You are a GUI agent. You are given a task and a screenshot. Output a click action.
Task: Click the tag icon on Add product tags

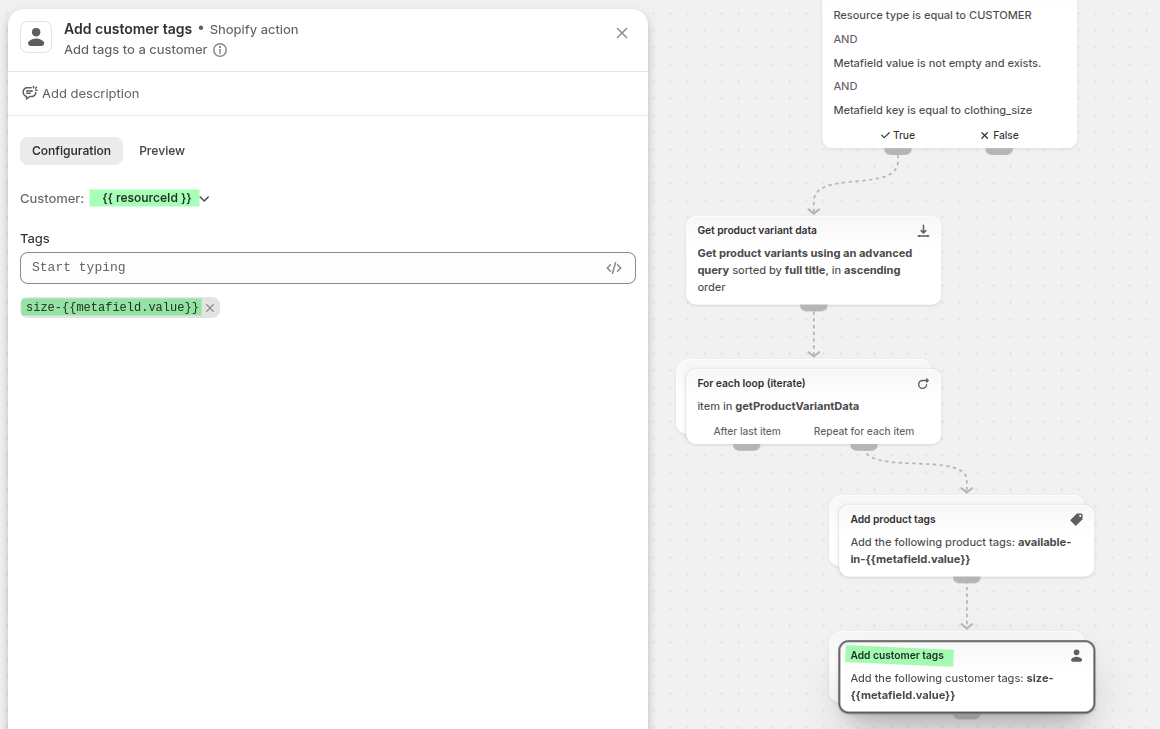click(x=1076, y=520)
